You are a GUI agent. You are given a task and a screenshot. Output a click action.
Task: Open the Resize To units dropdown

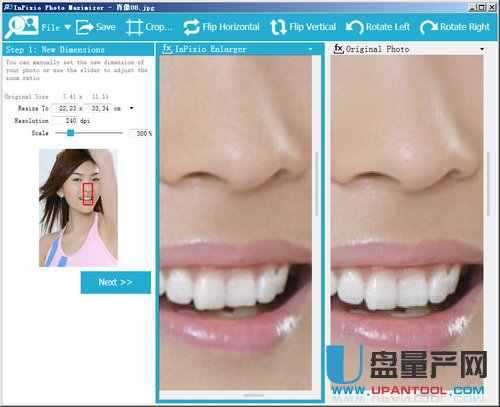pos(132,108)
